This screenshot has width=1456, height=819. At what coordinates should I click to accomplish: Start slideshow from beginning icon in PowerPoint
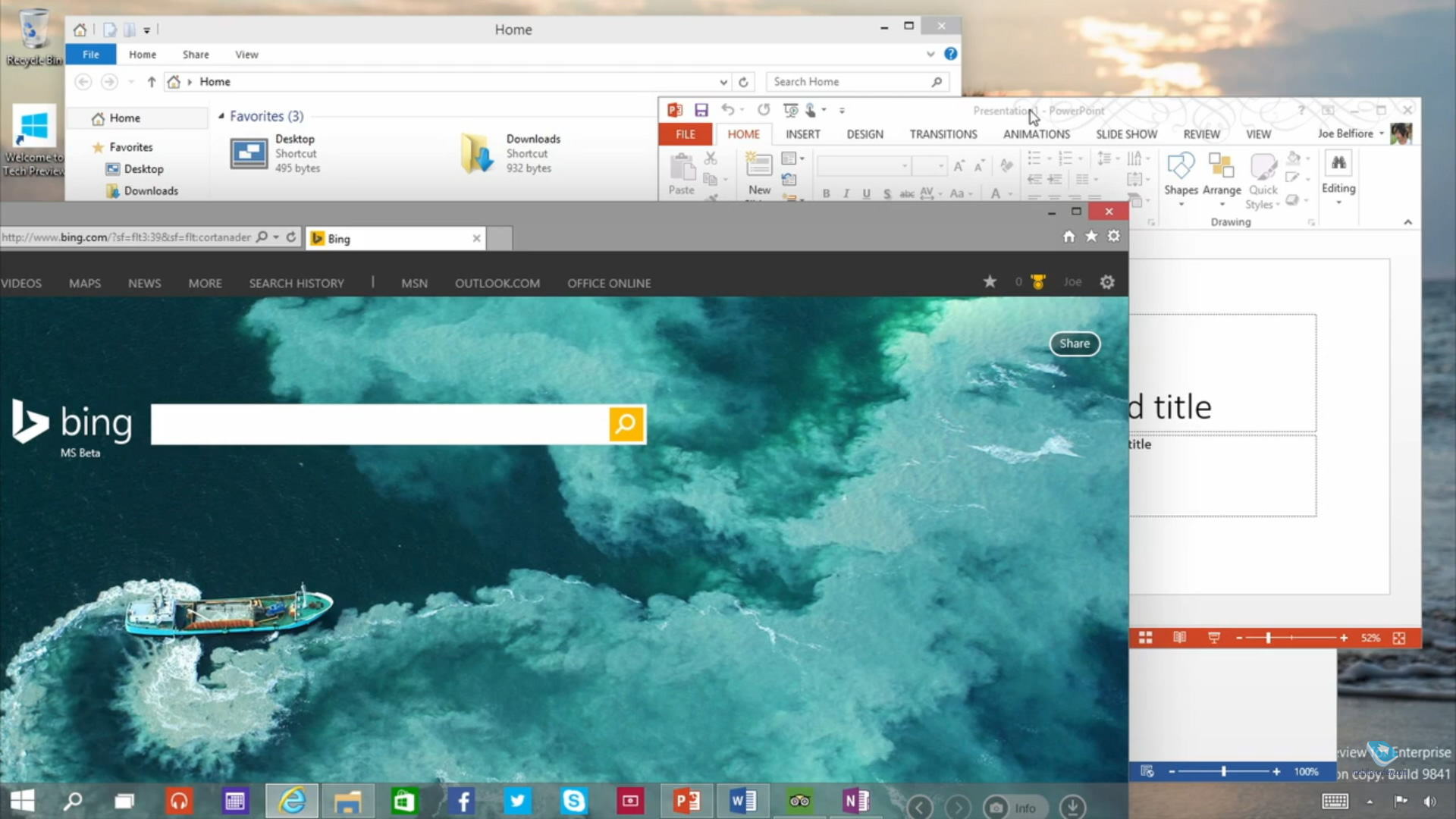pos(790,111)
